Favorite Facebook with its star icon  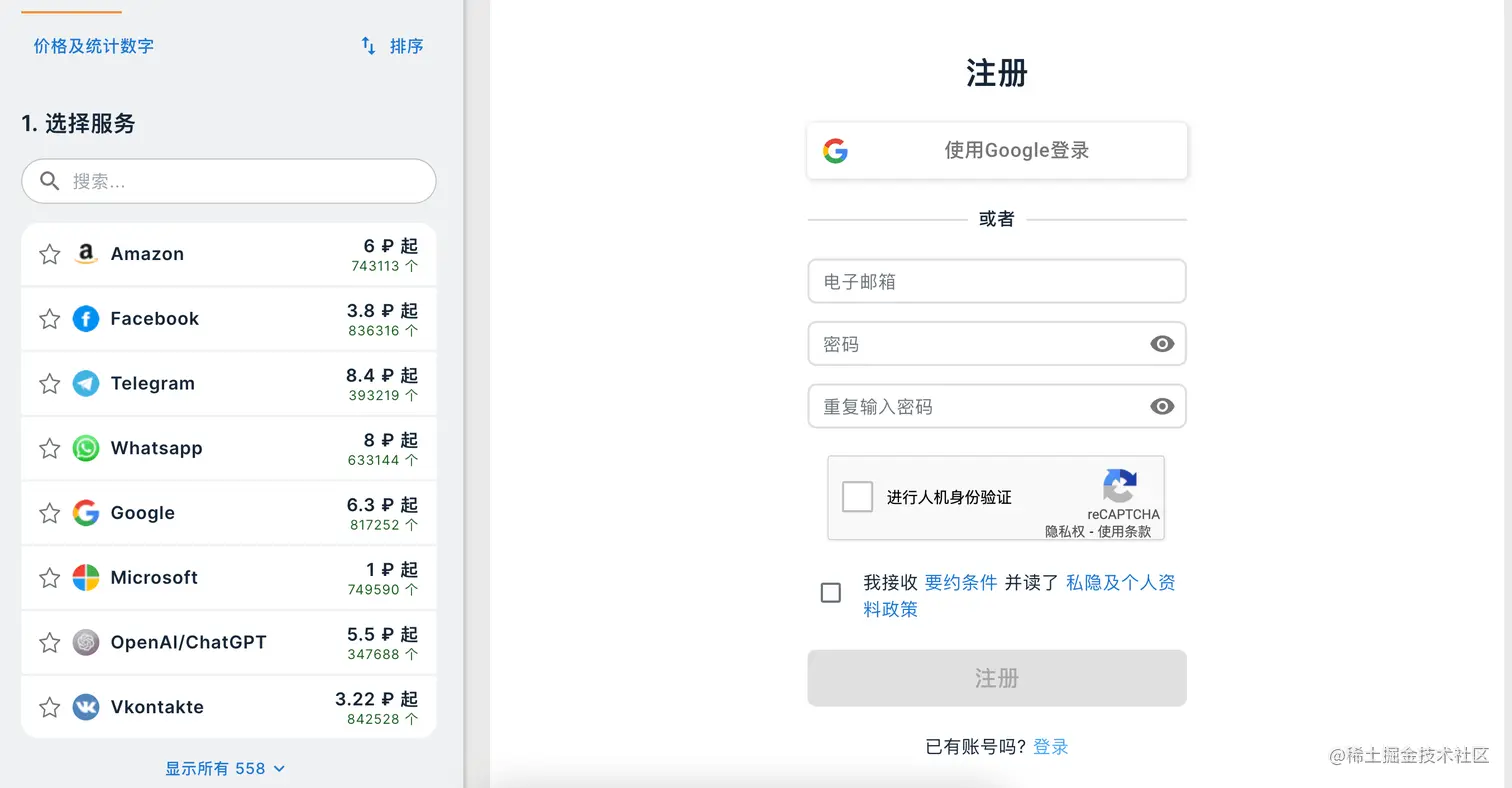point(49,319)
